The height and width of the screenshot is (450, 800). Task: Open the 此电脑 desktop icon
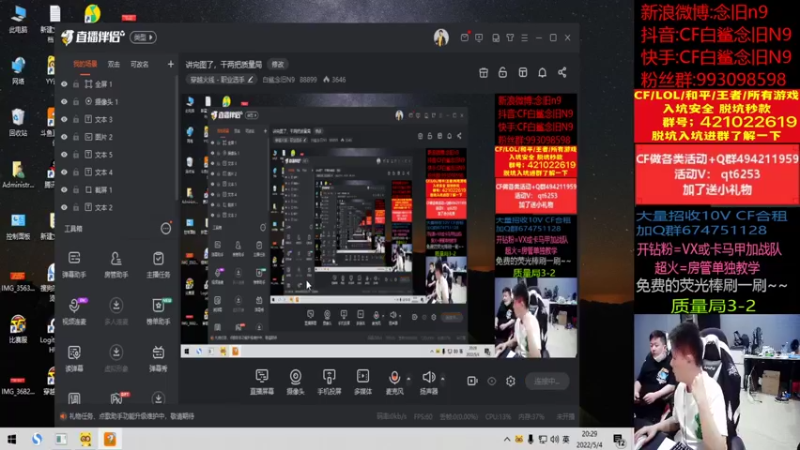18,20
